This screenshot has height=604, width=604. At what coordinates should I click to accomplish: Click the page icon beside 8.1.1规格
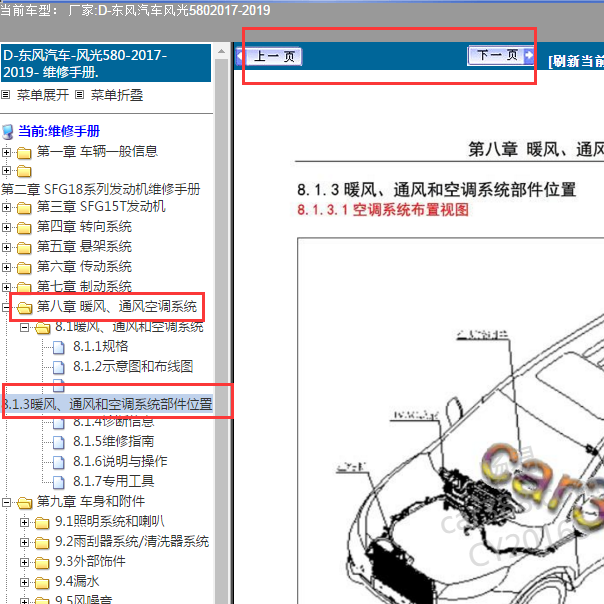click(x=59, y=347)
